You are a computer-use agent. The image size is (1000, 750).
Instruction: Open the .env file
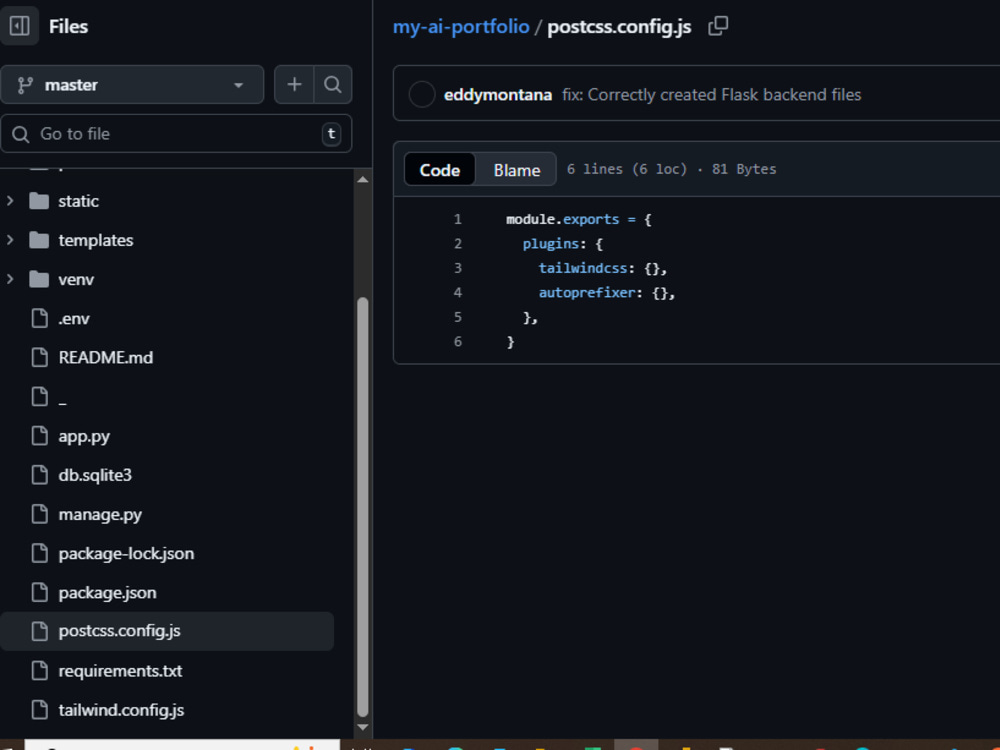click(73, 318)
